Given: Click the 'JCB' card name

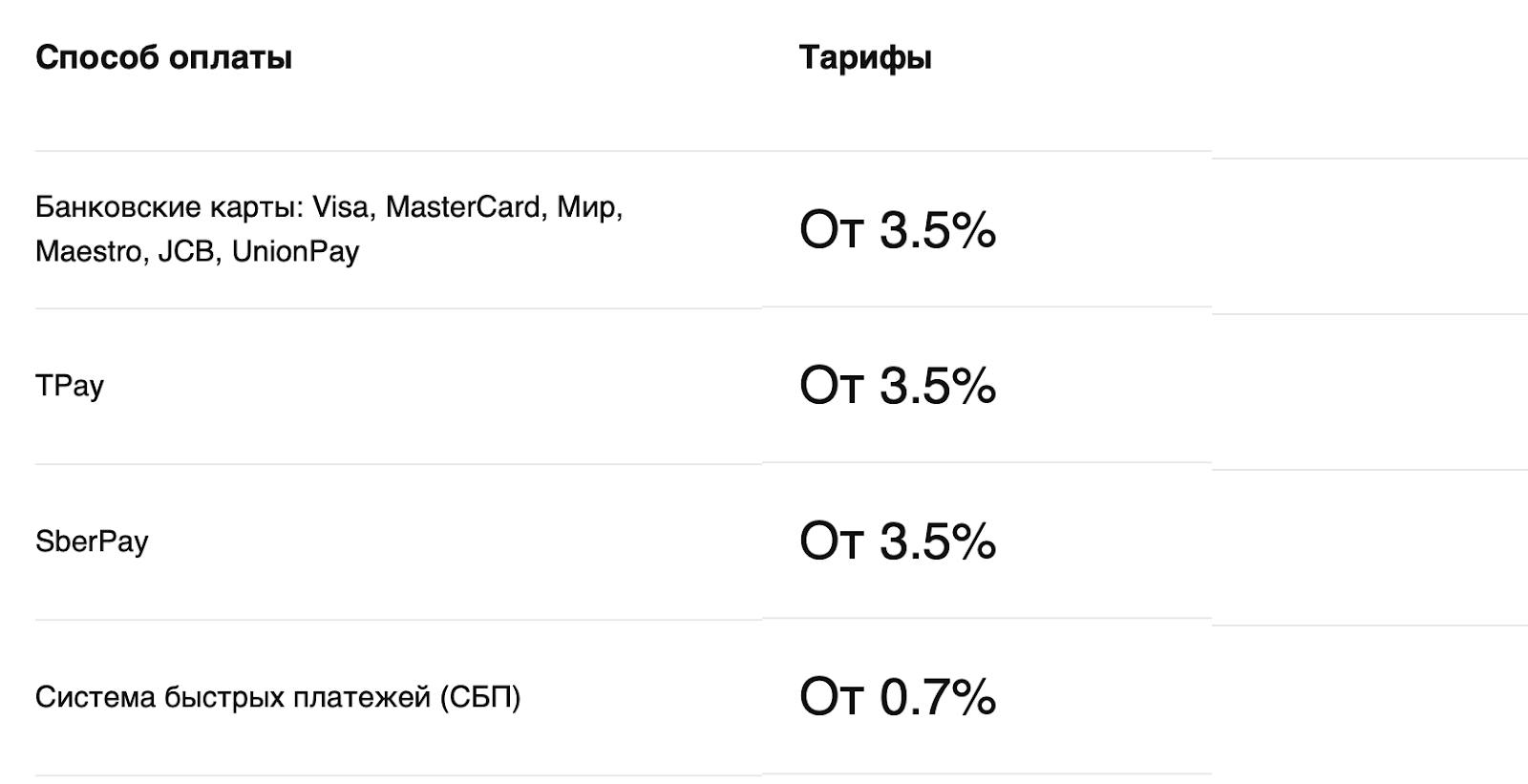Looking at the screenshot, I should (x=186, y=252).
